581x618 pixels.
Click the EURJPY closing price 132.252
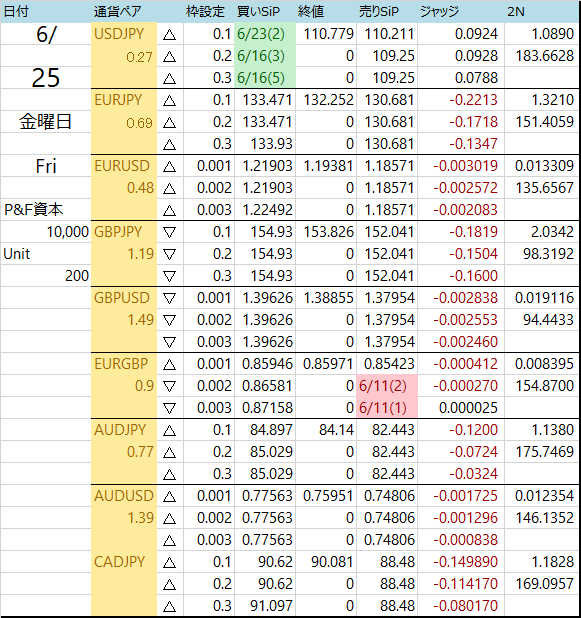click(328, 100)
